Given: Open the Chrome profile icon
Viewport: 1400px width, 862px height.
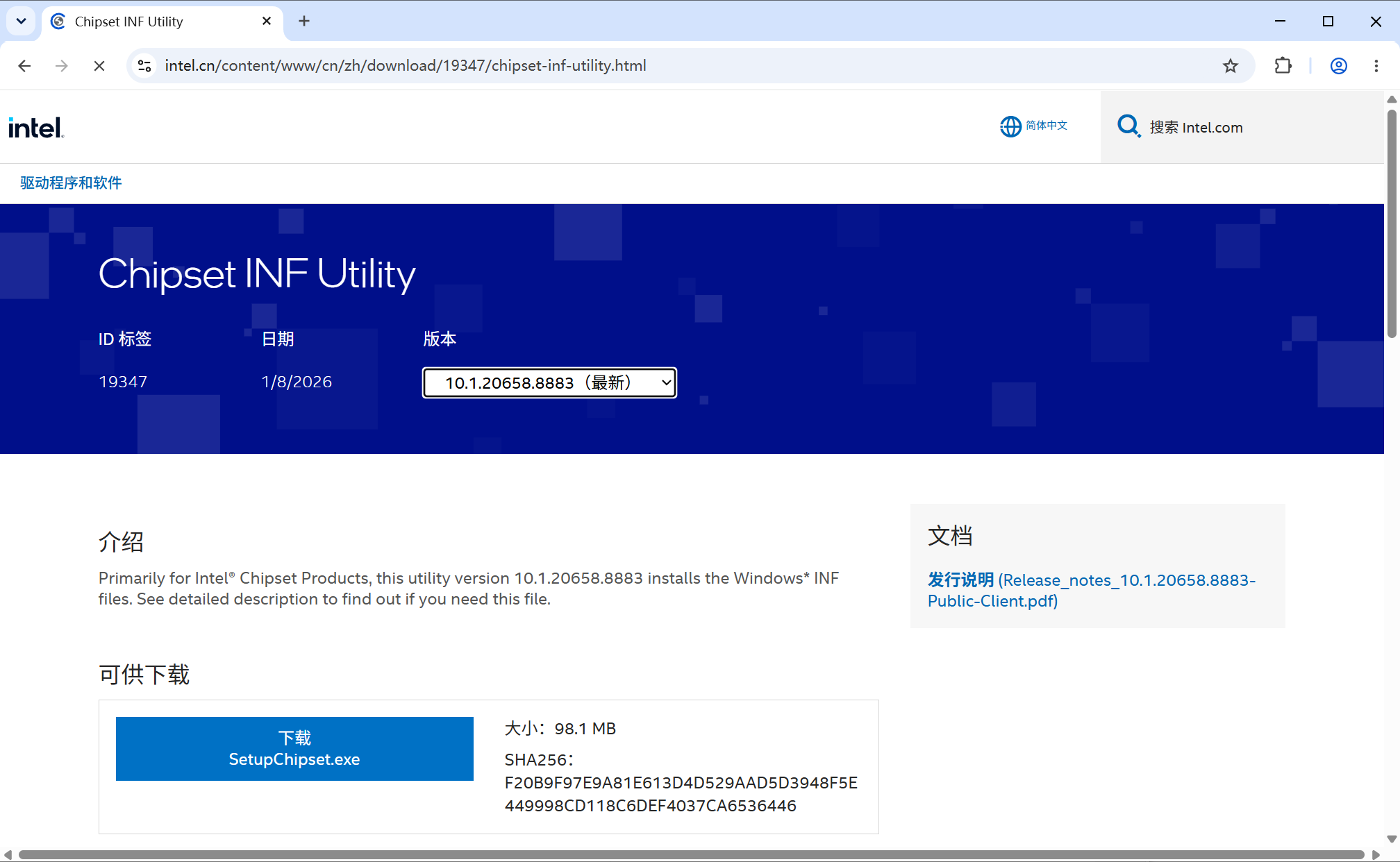Looking at the screenshot, I should pos(1339,66).
